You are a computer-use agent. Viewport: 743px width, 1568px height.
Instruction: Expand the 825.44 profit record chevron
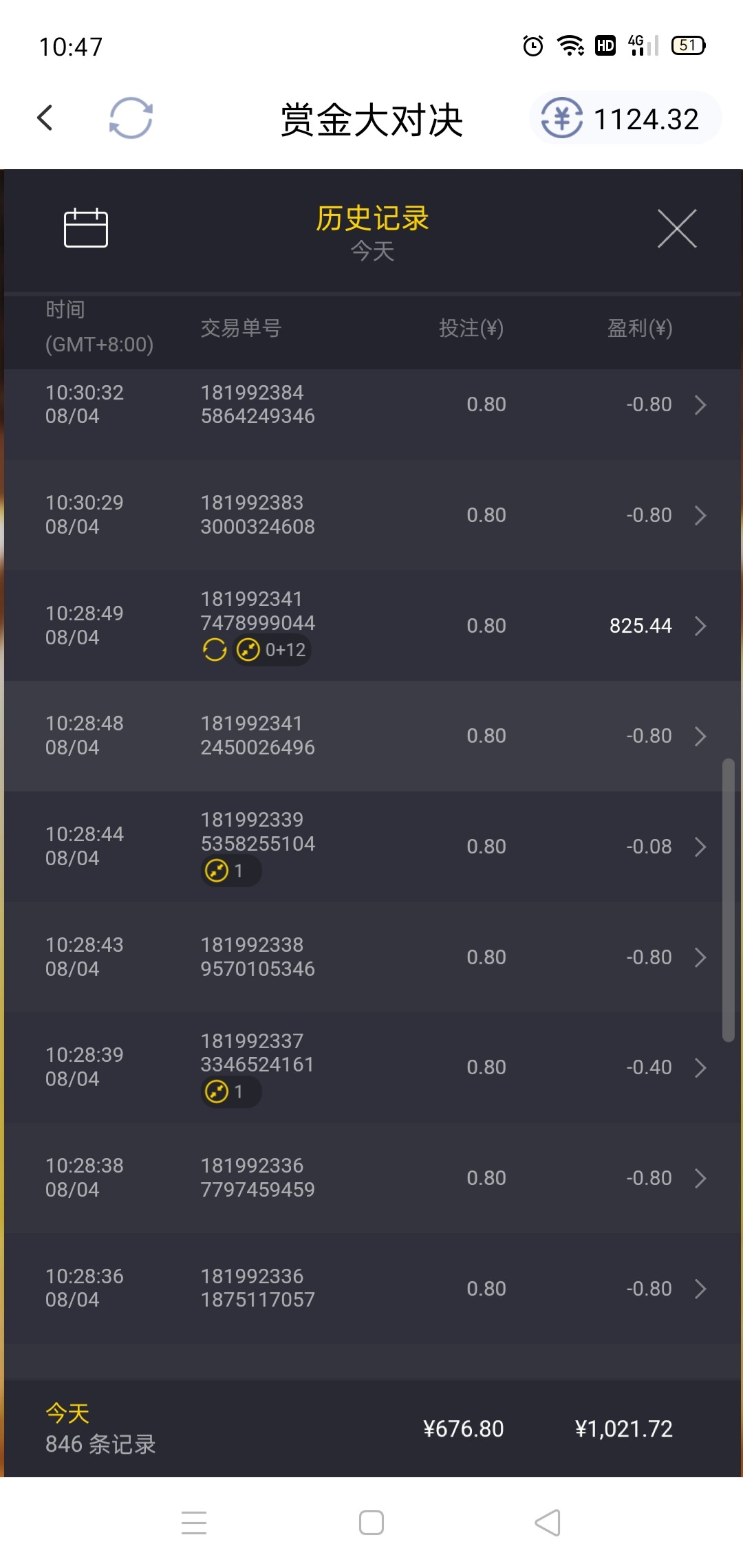(700, 626)
